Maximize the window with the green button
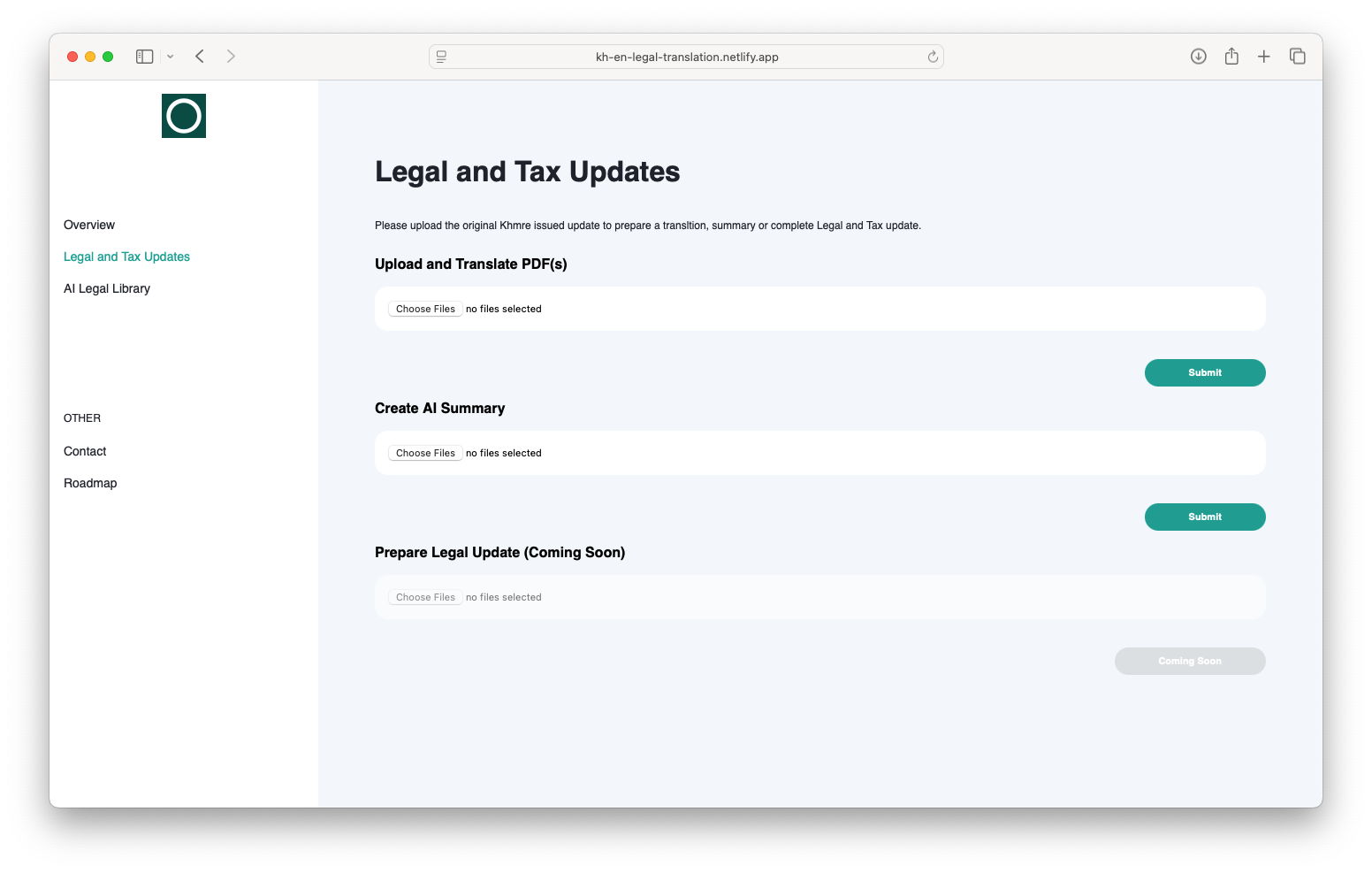Viewport: 1372px width, 873px height. (108, 57)
